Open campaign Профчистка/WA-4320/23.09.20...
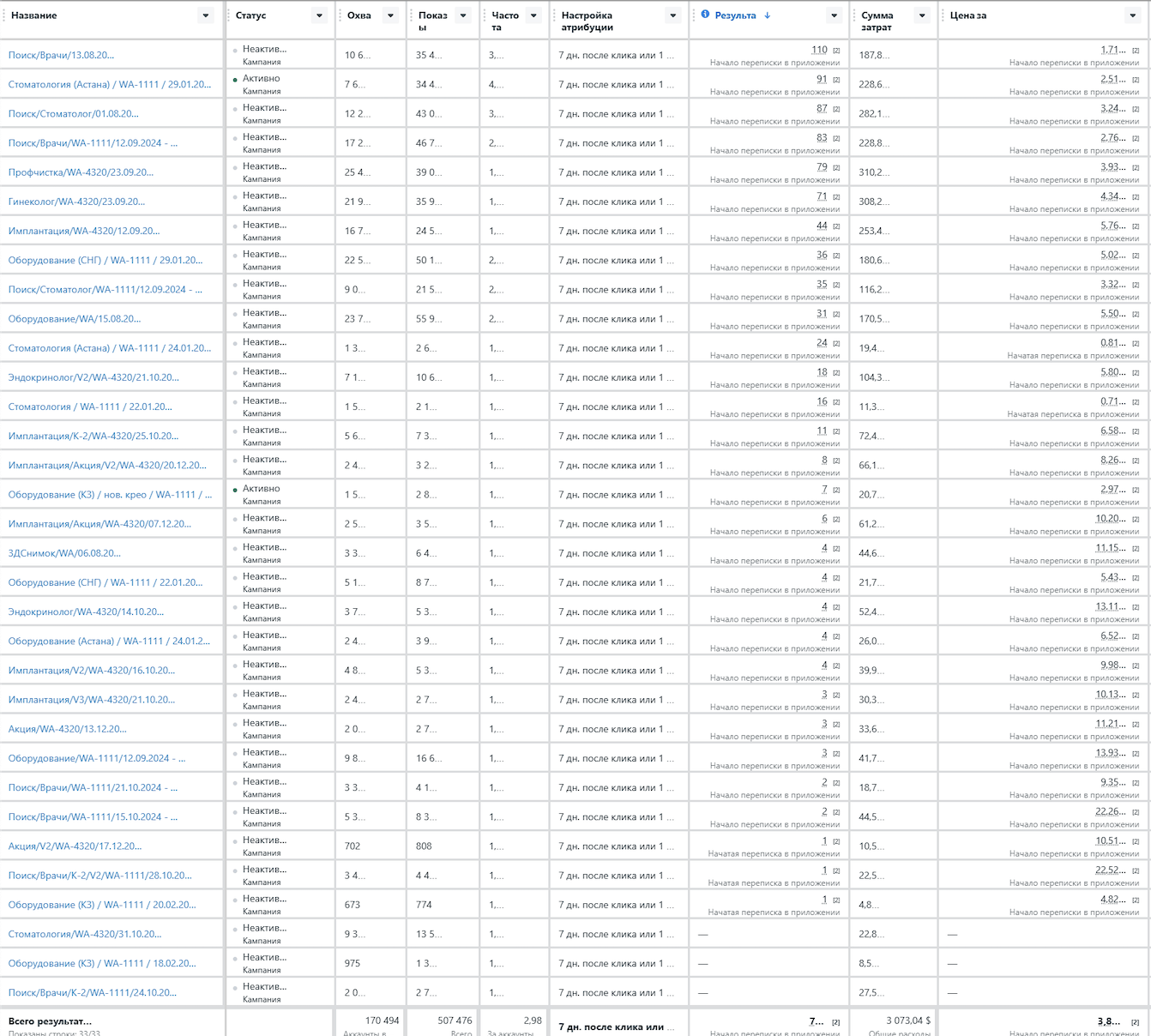This screenshot has height=1036, width=1151. (x=81, y=172)
